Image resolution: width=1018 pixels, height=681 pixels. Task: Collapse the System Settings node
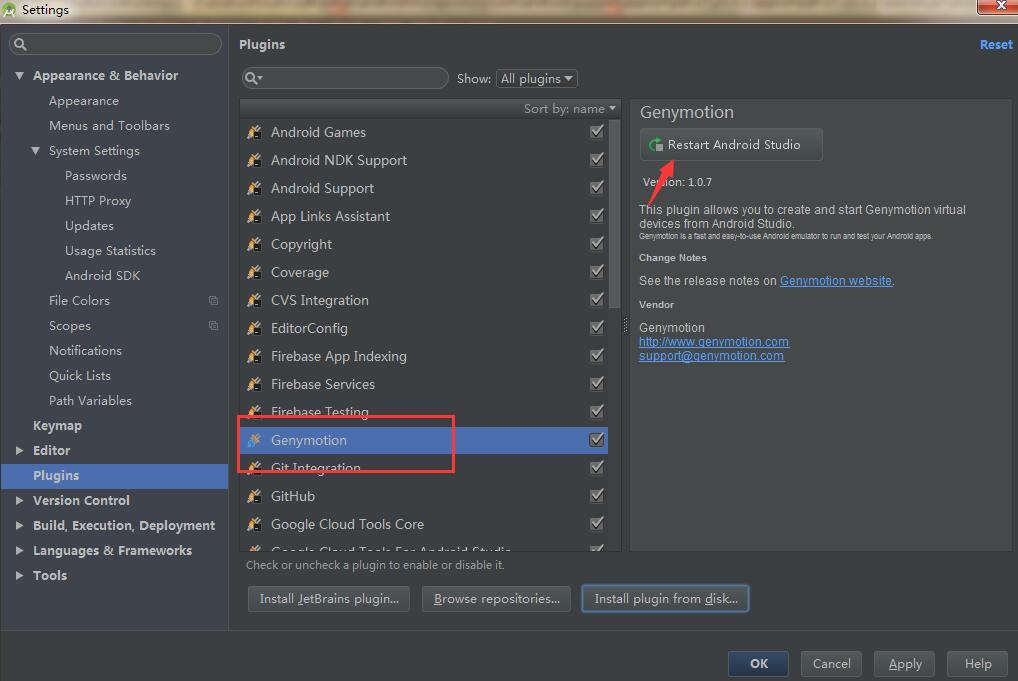pos(35,151)
